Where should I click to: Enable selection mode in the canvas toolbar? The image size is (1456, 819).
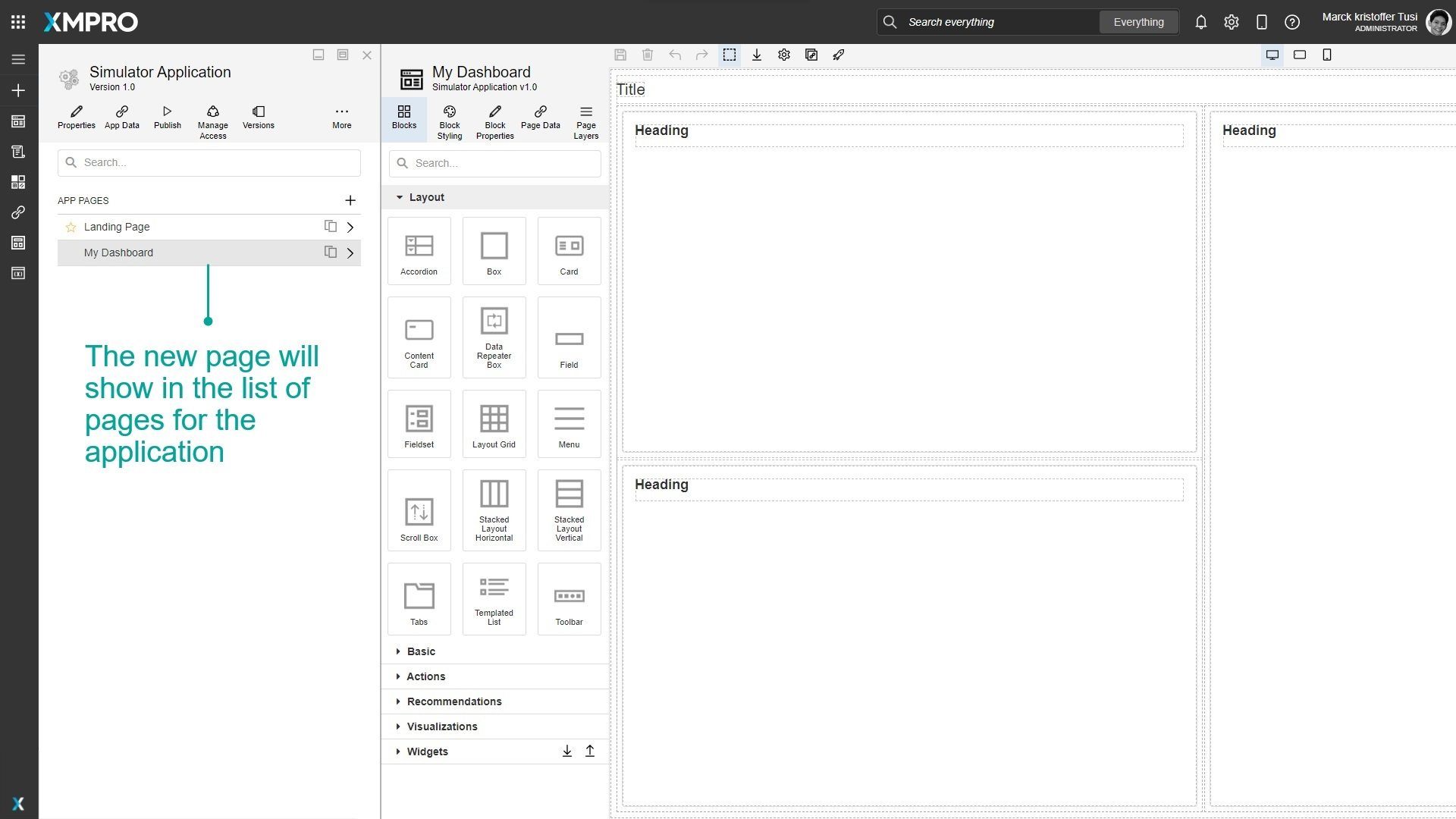click(729, 55)
